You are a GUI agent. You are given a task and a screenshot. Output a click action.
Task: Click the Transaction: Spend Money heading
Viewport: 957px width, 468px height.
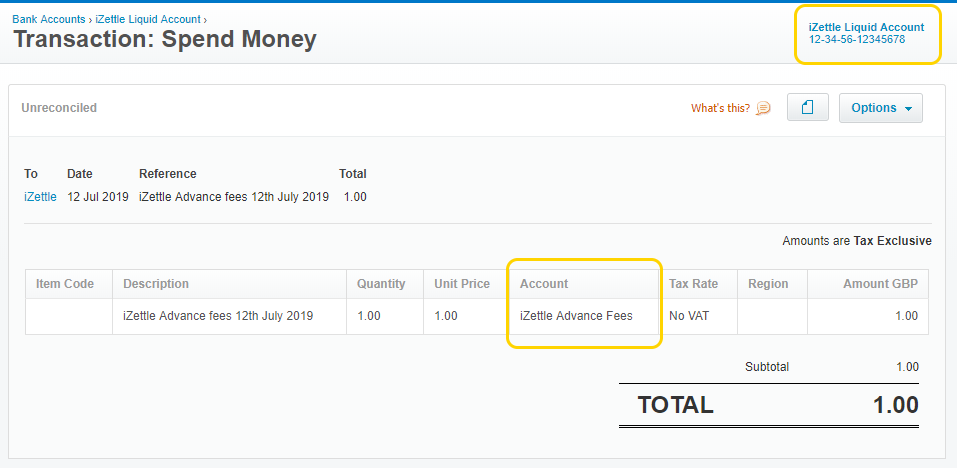click(x=165, y=40)
